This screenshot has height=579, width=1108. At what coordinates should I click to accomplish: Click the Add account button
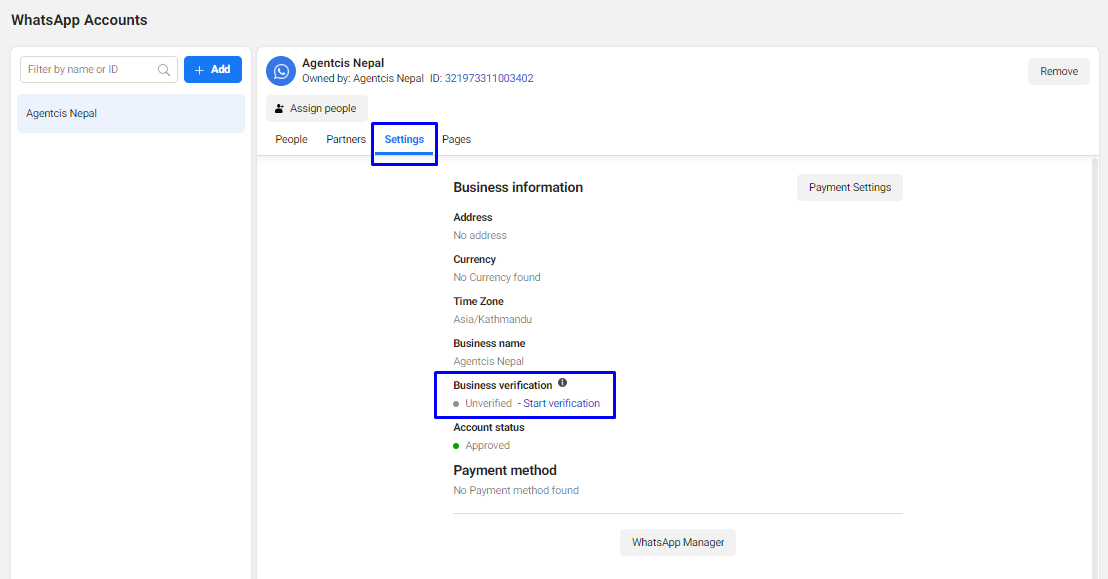coord(213,69)
